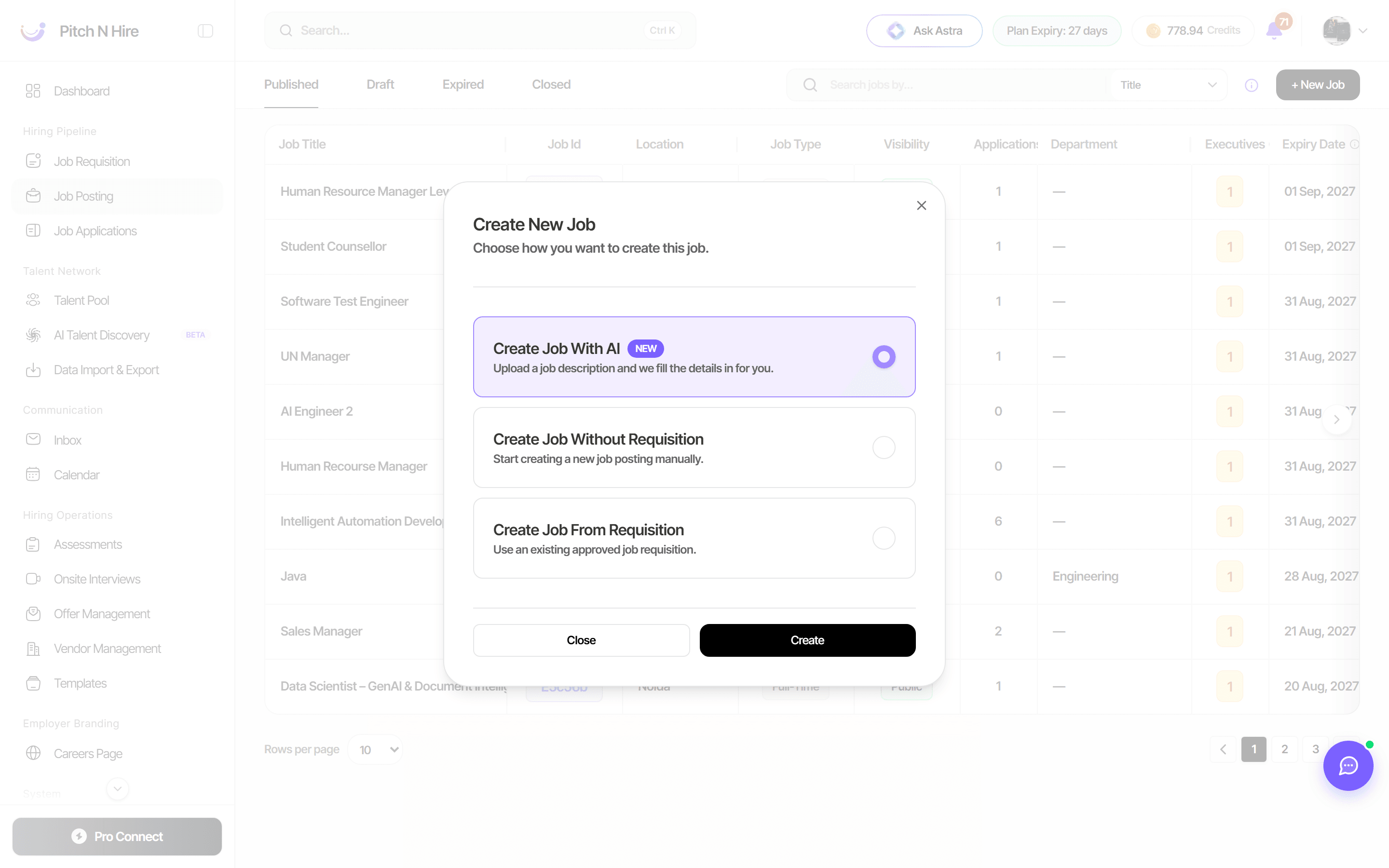This screenshot has width=1389, height=868.
Task: Click the Job Title column header
Action: [x=302, y=145]
